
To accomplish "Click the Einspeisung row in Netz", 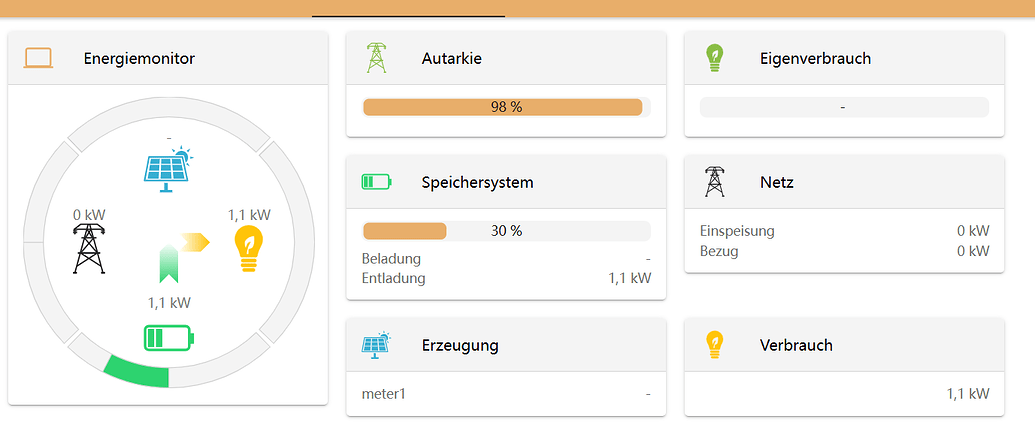I will coord(844,231).
